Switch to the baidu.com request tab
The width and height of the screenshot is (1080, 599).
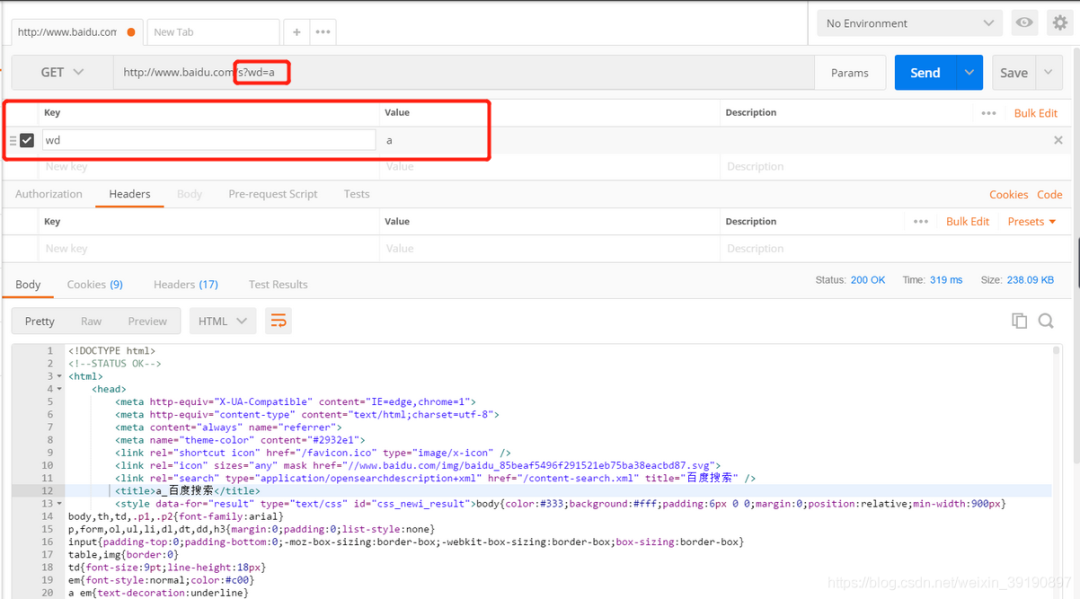(76, 32)
